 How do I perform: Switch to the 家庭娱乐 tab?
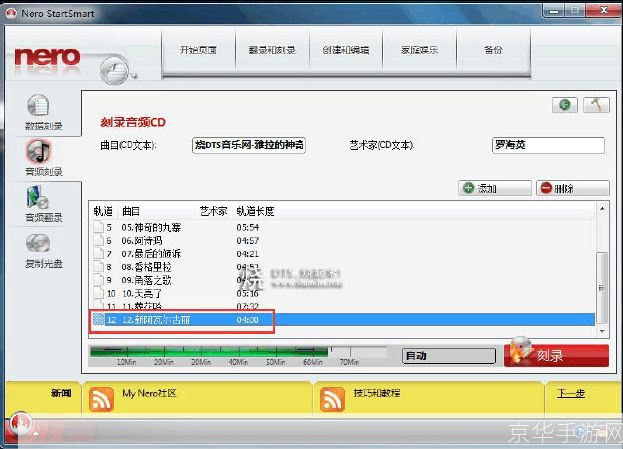pyautogui.click(x=420, y=50)
